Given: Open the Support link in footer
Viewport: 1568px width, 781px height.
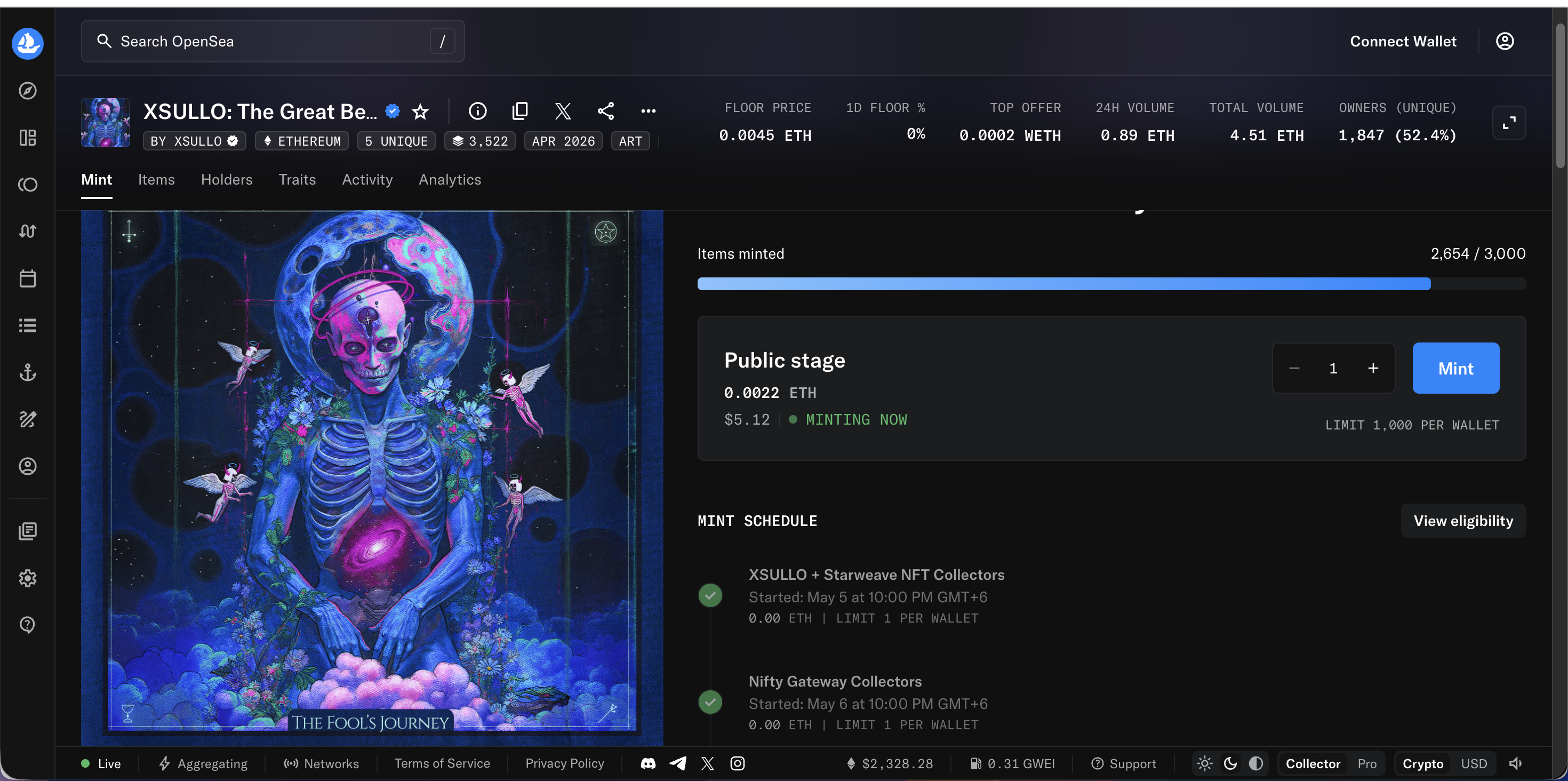Looking at the screenshot, I should pyautogui.click(x=1124, y=763).
